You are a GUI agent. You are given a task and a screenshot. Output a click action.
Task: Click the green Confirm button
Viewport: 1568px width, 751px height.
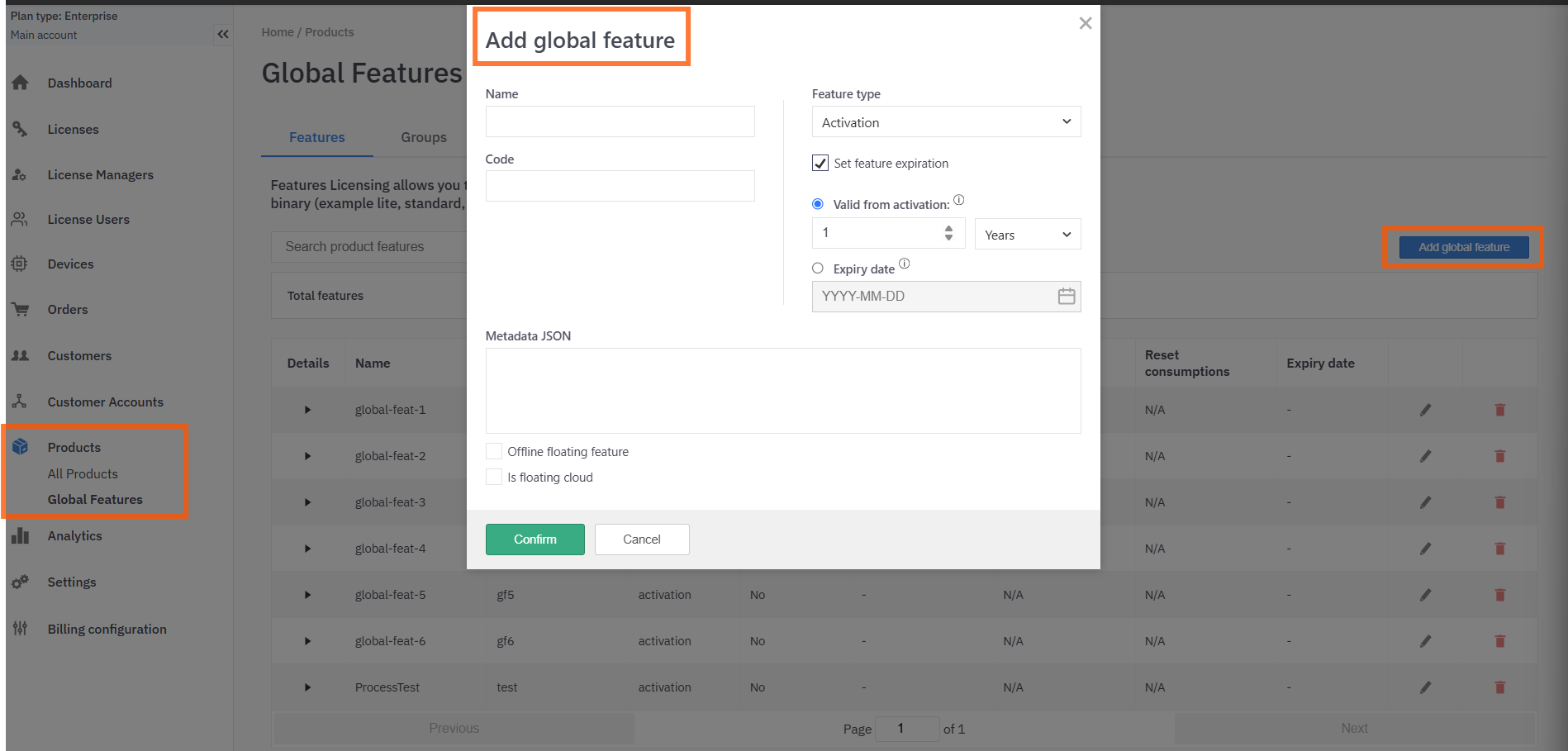[535, 539]
